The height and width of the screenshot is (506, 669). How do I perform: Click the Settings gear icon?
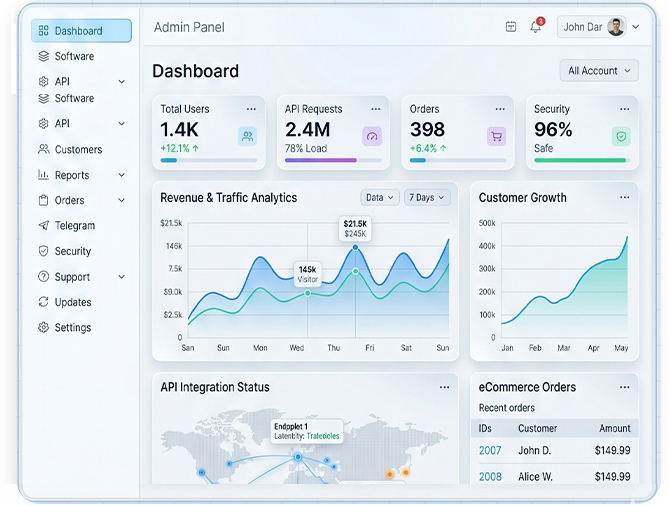(44, 327)
